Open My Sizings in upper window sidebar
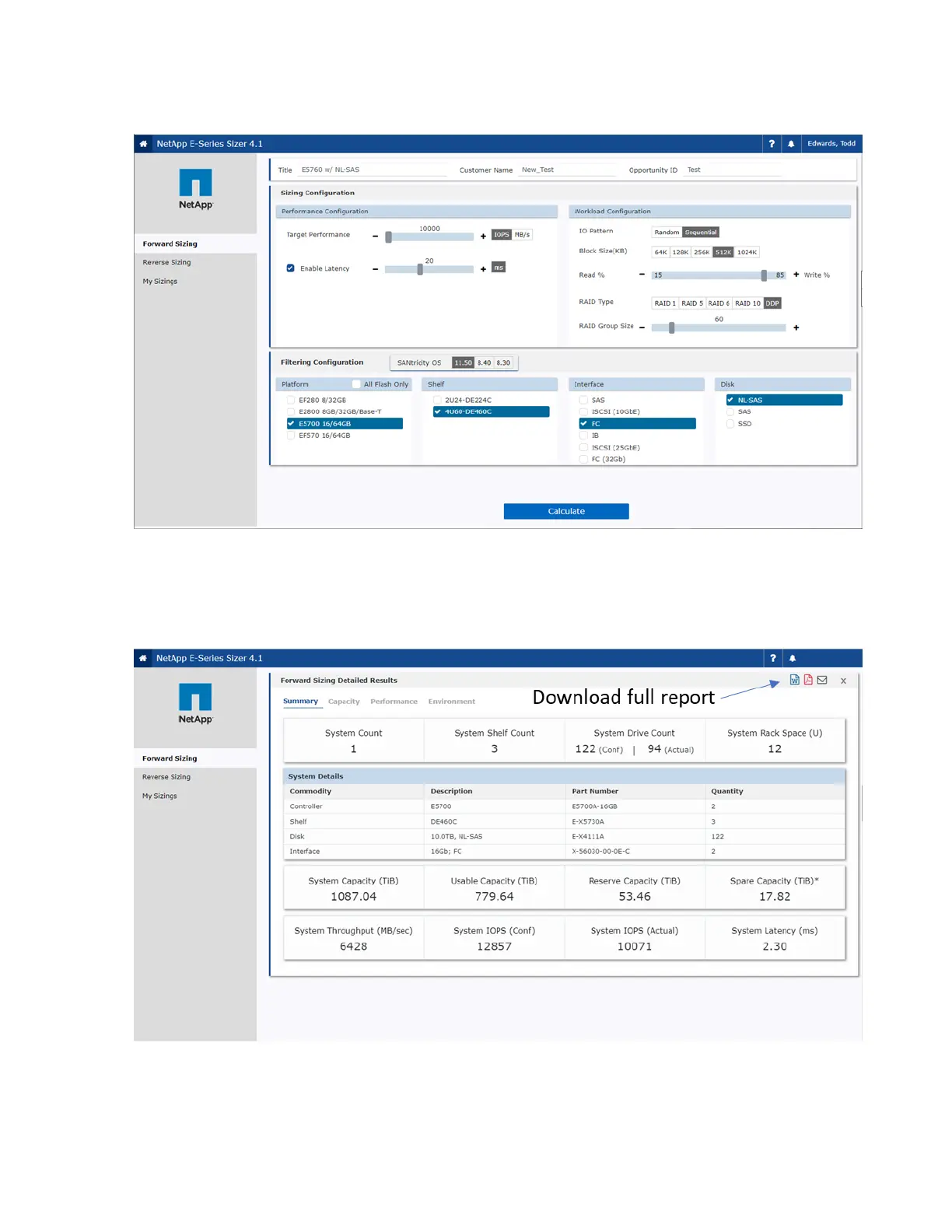The image size is (952, 1232). tap(159, 282)
